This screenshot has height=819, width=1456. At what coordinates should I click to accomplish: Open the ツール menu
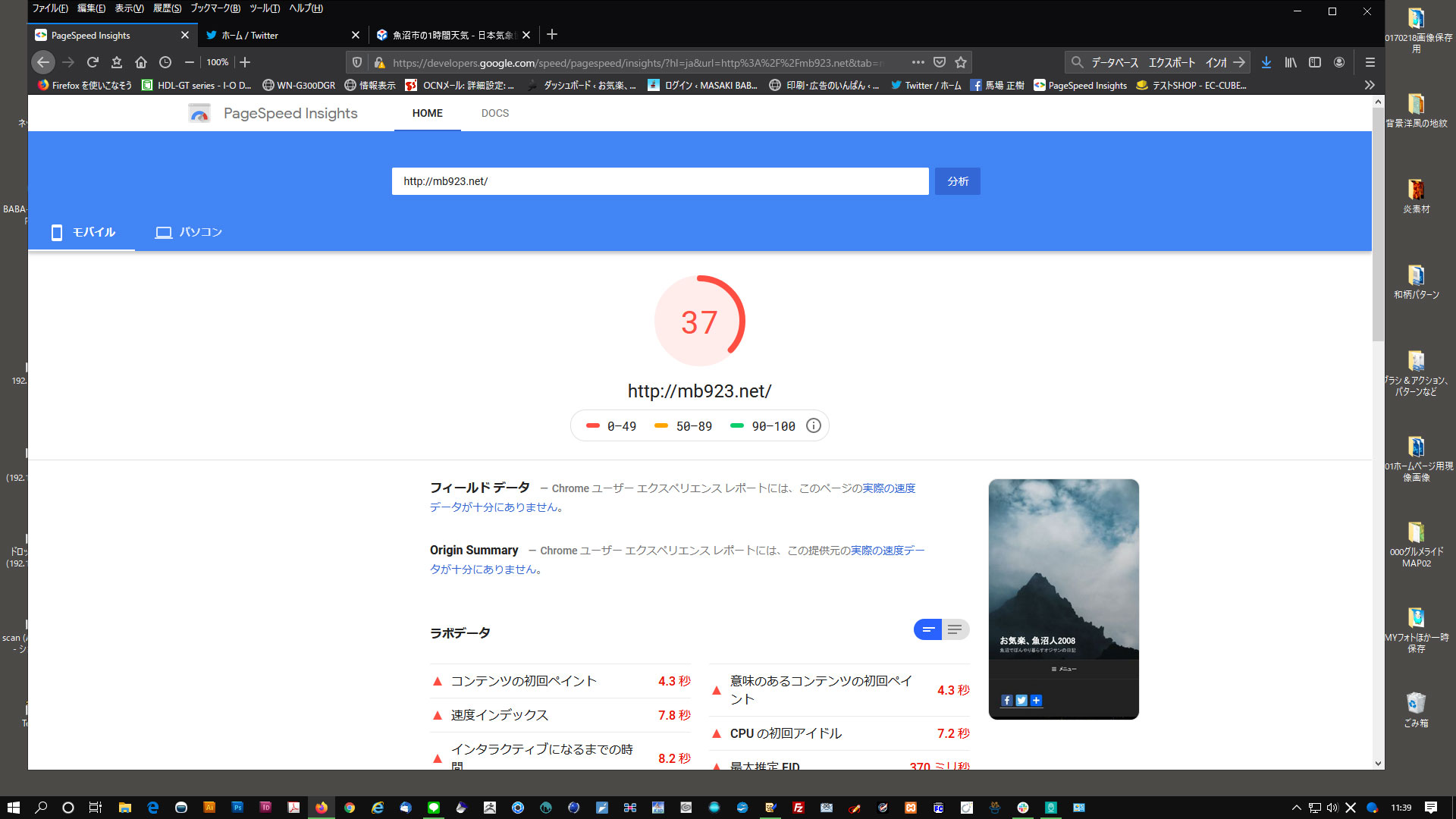coord(265,8)
